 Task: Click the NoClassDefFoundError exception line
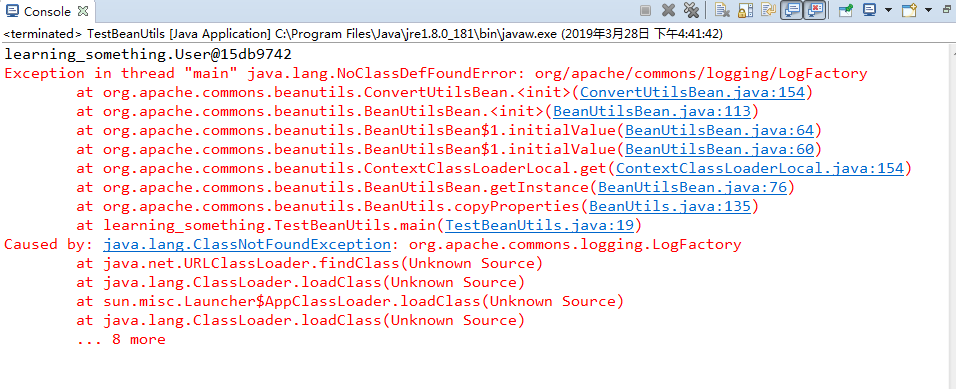(435, 74)
